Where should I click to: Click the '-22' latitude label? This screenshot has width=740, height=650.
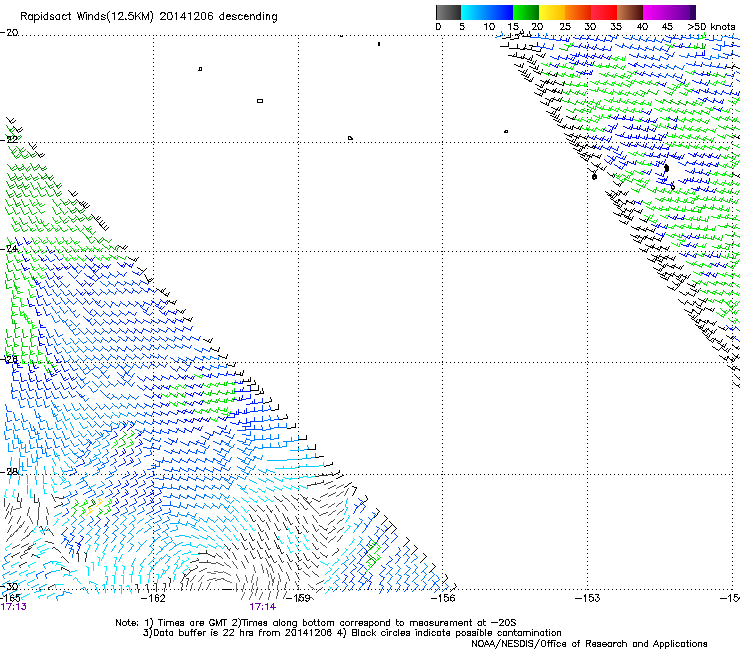(x=9, y=139)
